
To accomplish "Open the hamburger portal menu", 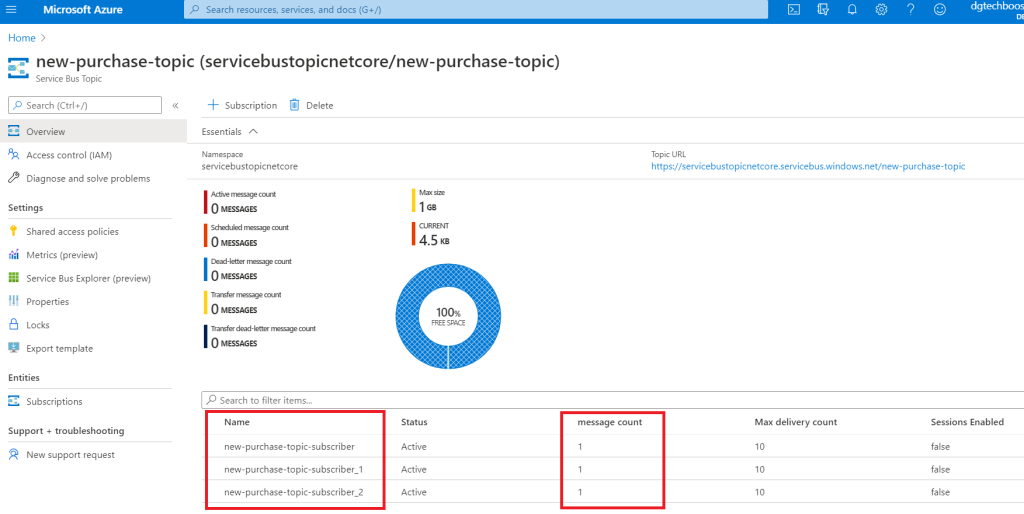I will pyautogui.click(x=12, y=9).
